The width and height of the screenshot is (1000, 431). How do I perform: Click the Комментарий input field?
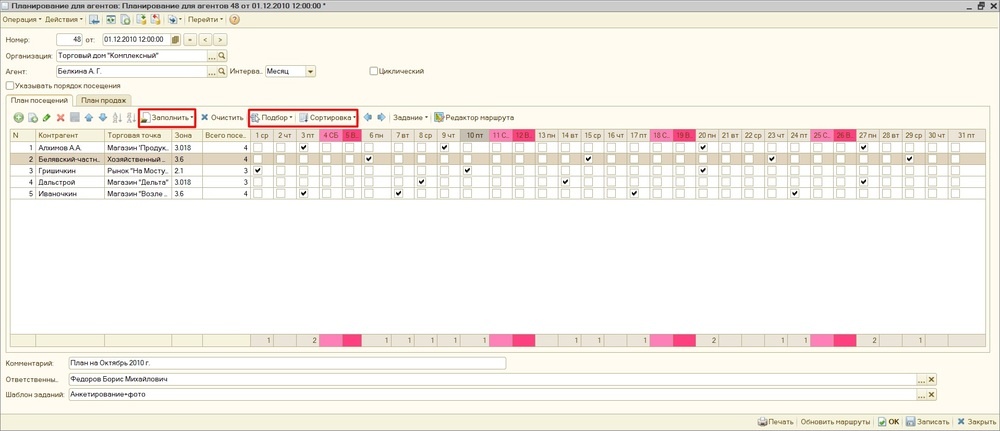(286, 363)
